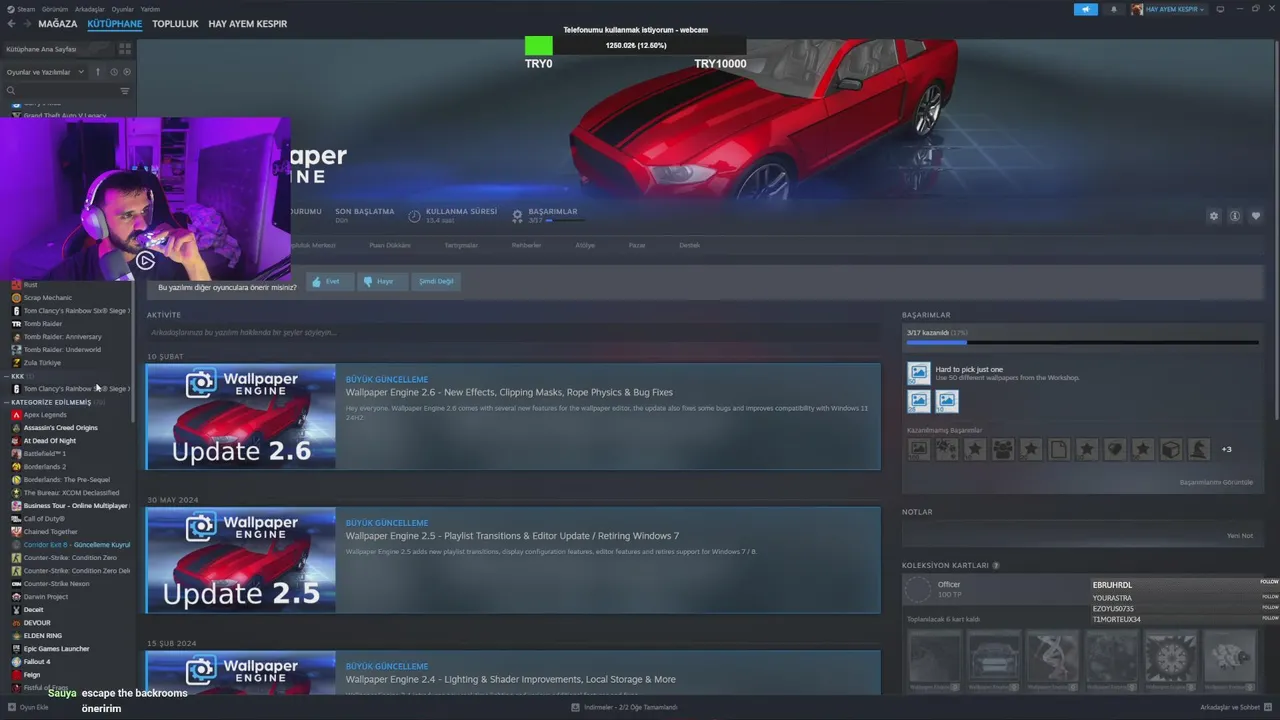Open the Steam menu
1280x720 pixels.
pyautogui.click(x=22, y=9)
